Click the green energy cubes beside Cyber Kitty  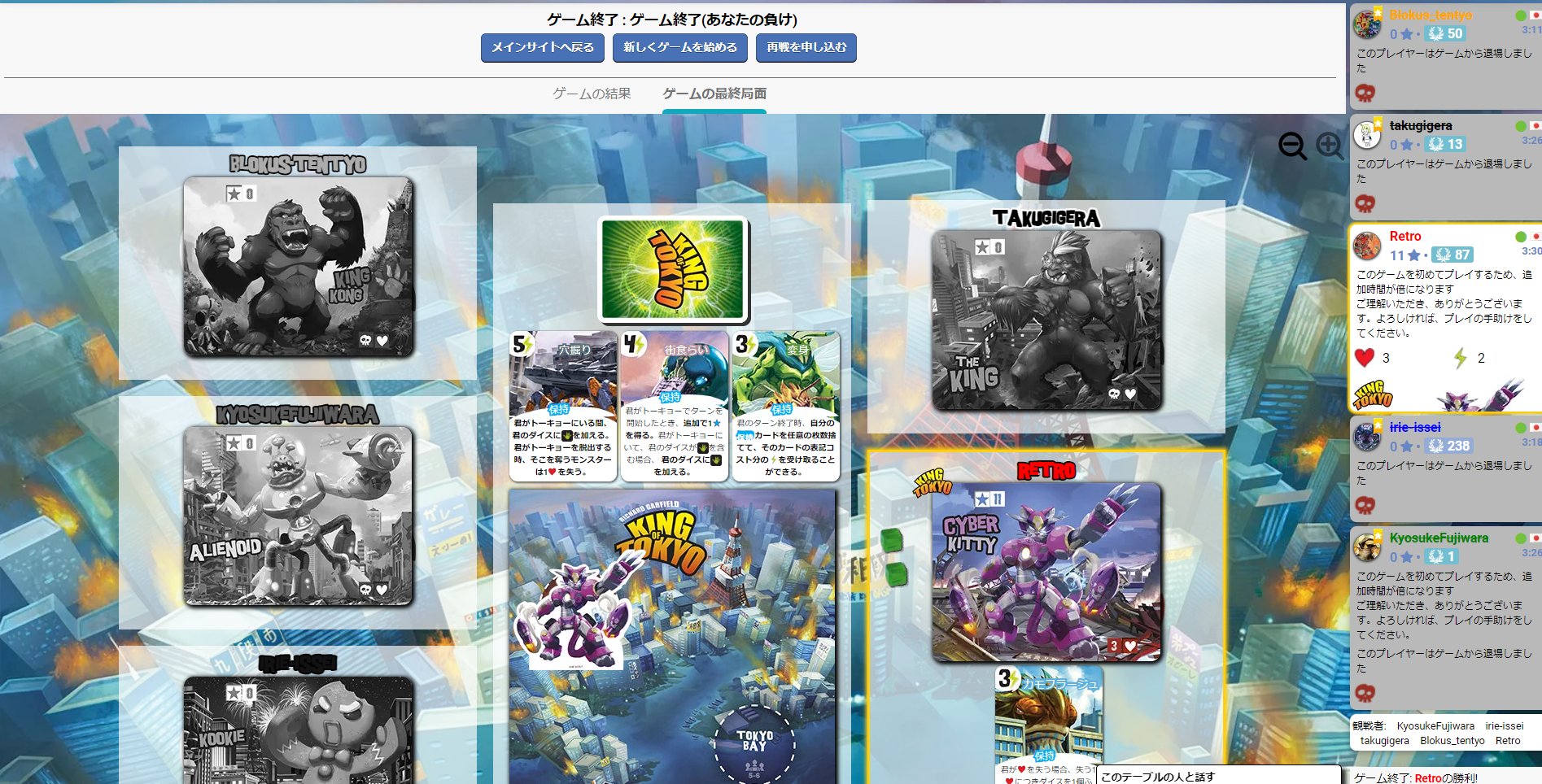point(893,557)
